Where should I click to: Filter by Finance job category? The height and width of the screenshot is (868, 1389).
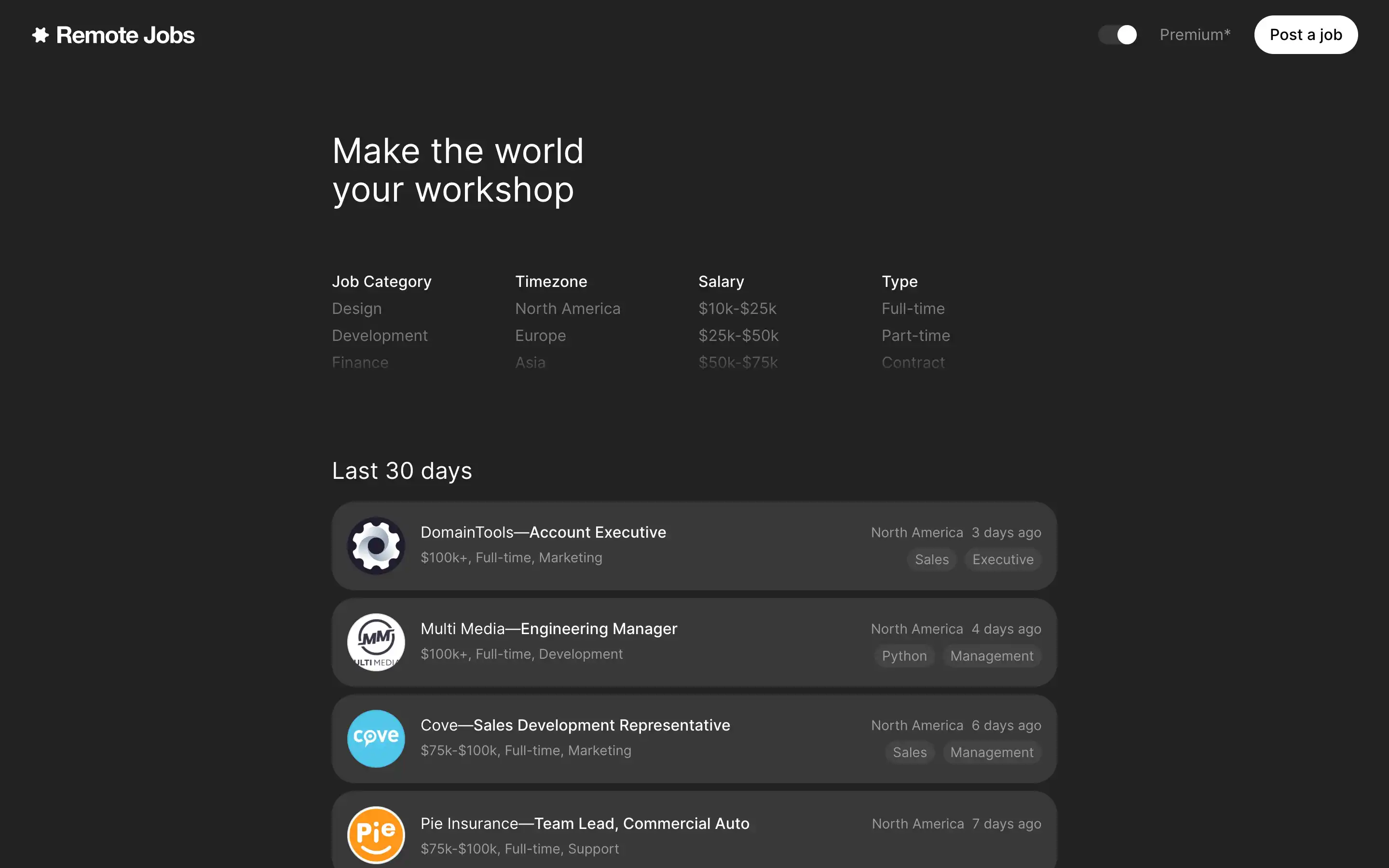(x=360, y=363)
